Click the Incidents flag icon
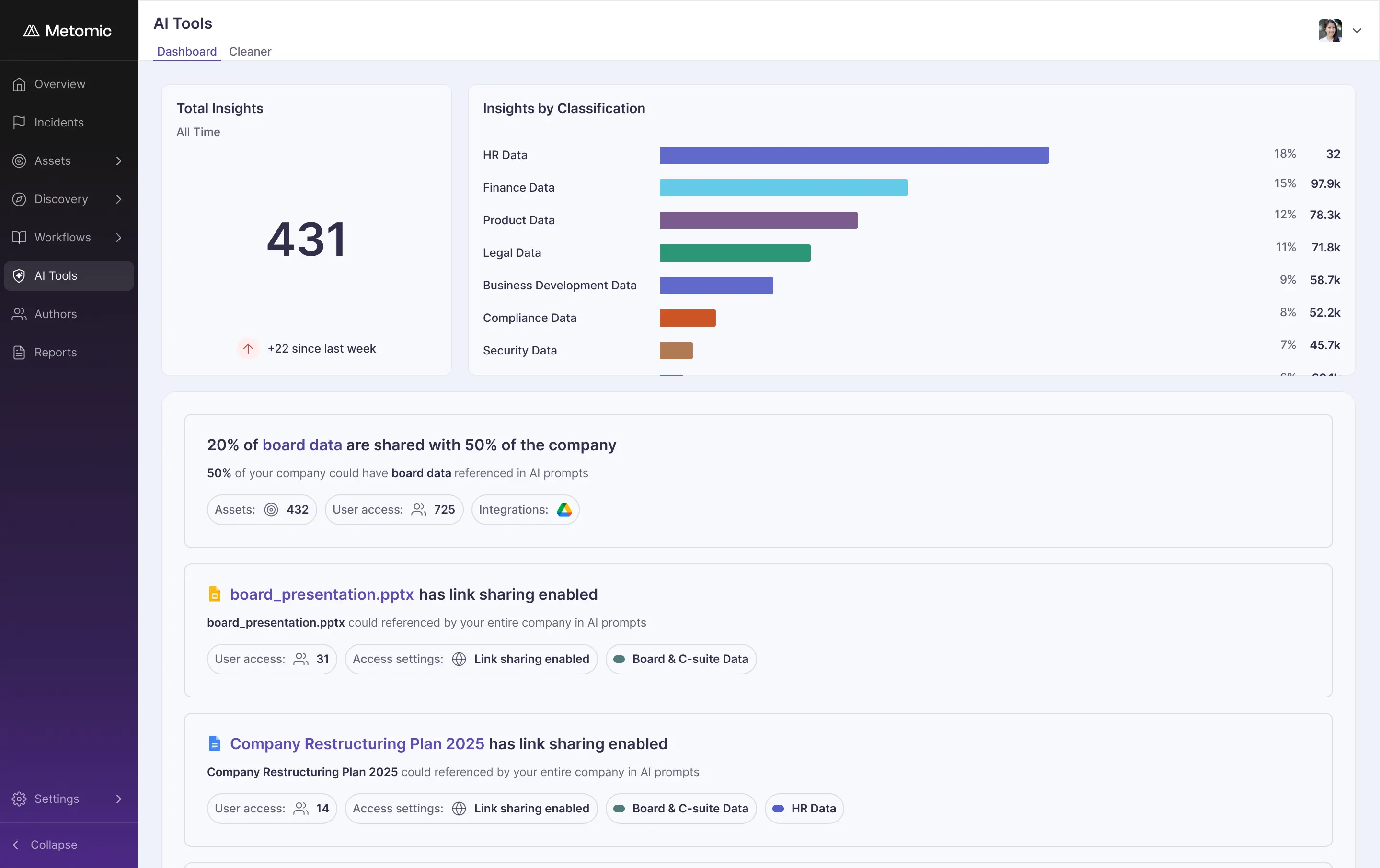Viewport: 1380px width, 868px height. (20, 123)
